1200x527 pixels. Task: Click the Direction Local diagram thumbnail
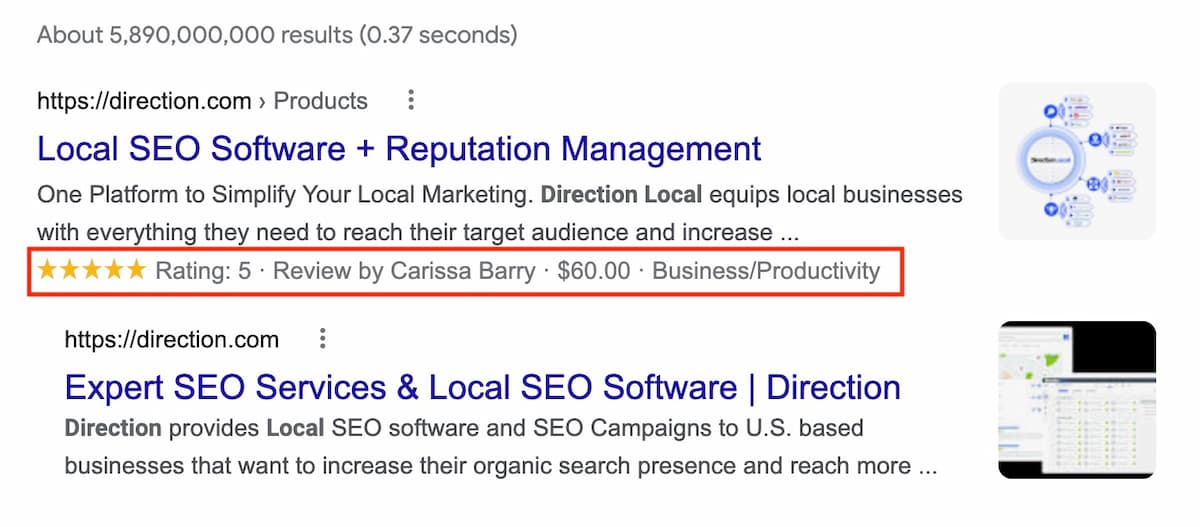tap(1077, 161)
